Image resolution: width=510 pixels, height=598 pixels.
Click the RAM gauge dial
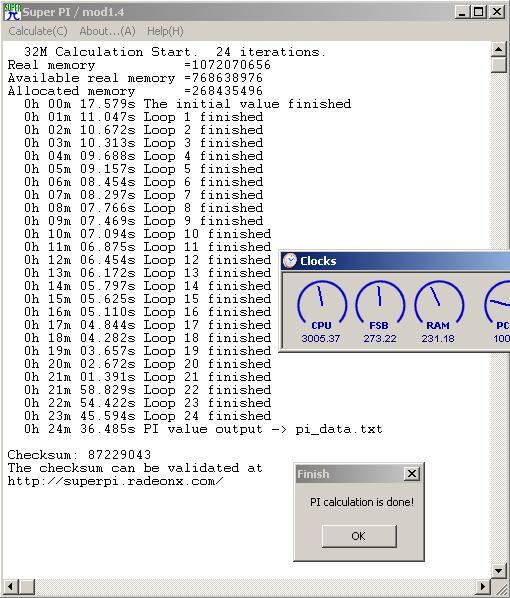pyautogui.click(x=438, y=301)
